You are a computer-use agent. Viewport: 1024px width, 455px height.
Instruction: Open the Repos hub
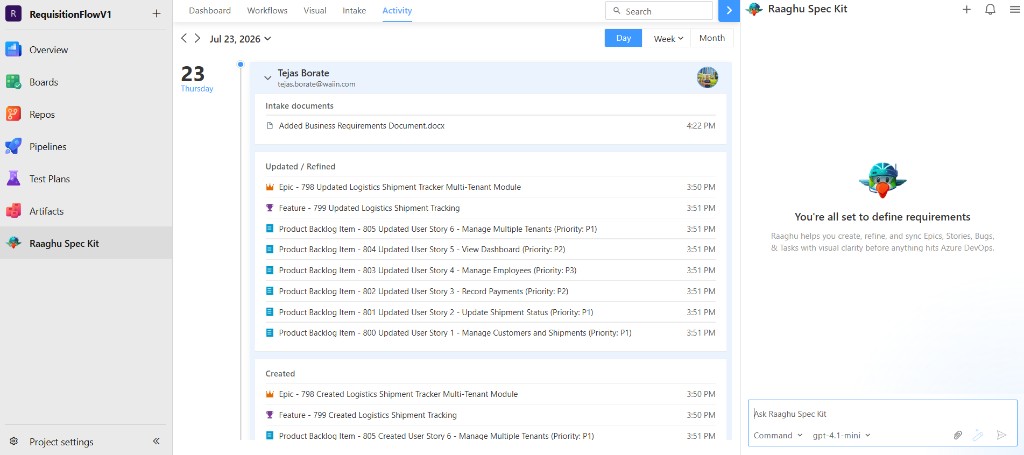coord(86,114)
